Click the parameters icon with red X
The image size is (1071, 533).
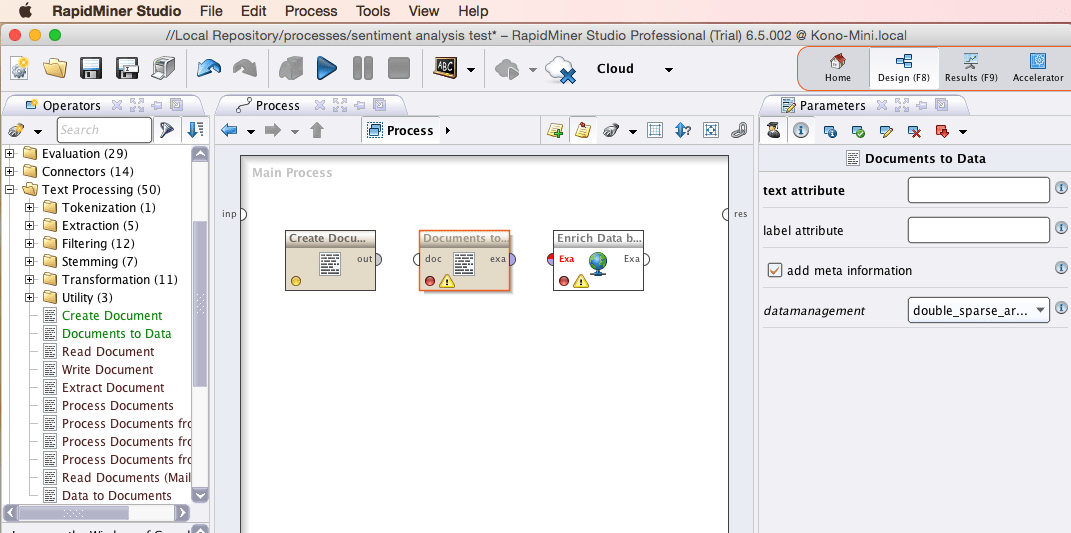tap(915, 131)
